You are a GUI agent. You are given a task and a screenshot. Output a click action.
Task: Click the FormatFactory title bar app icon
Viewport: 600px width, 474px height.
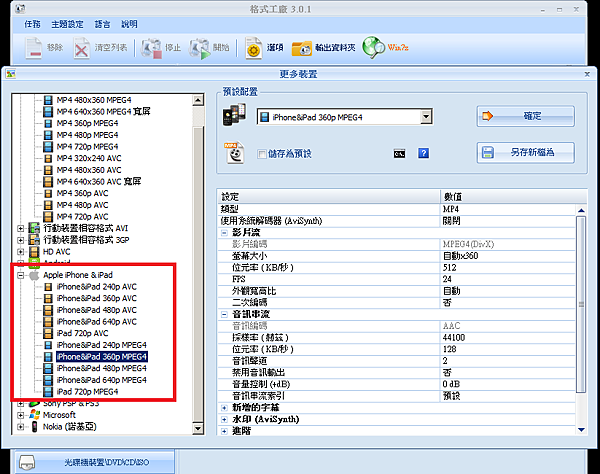[x=20, y=8]
